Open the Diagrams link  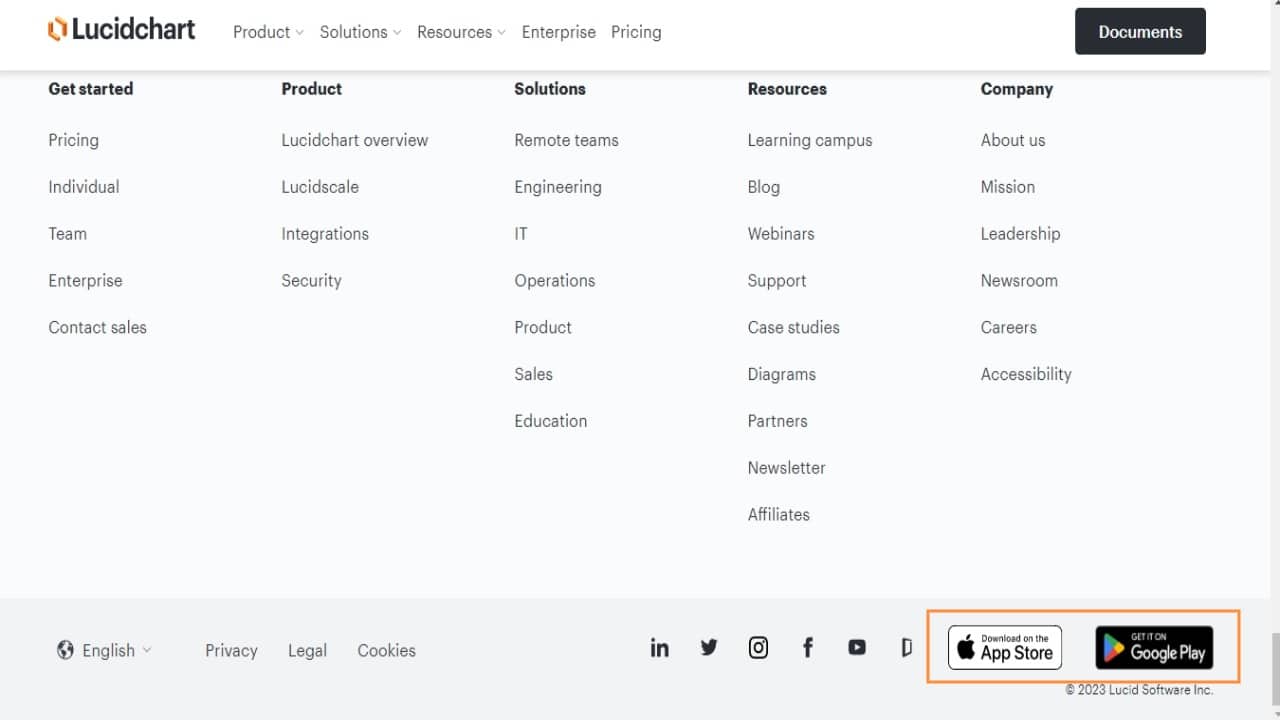click(782, 375)
